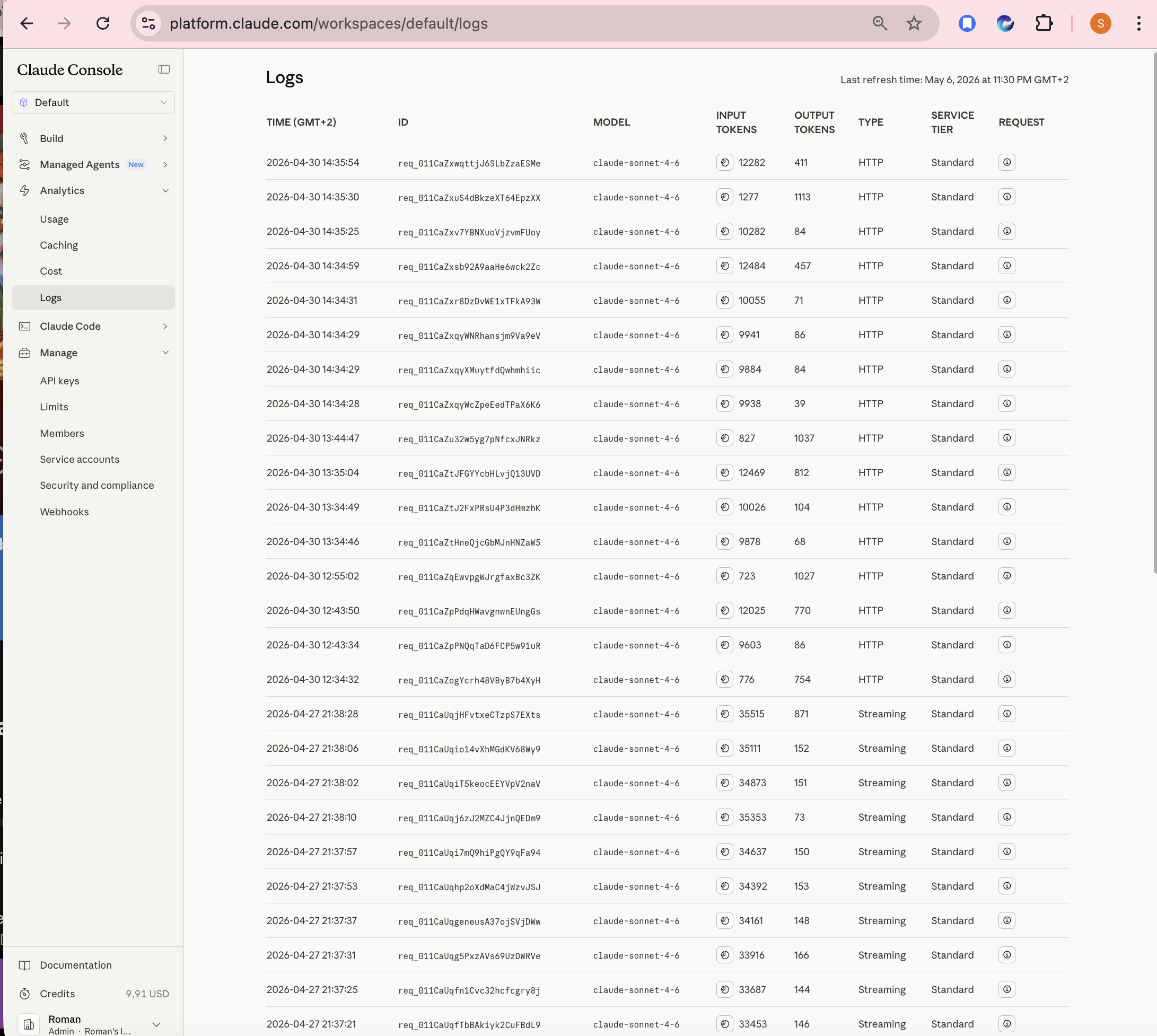
Task: Open request details for the 14:35:30 log row
Action: (1007, 197)
